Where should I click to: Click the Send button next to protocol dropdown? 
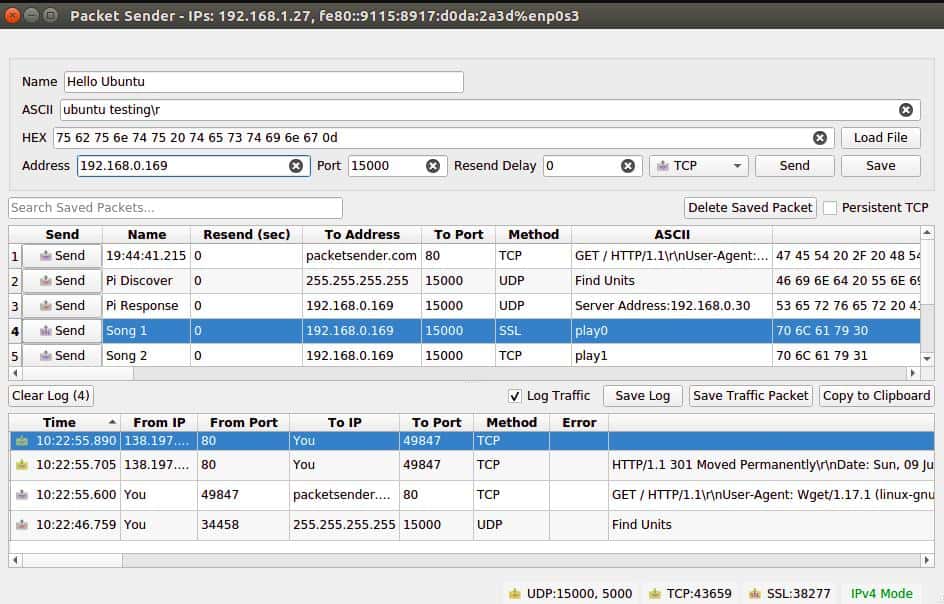795,166
